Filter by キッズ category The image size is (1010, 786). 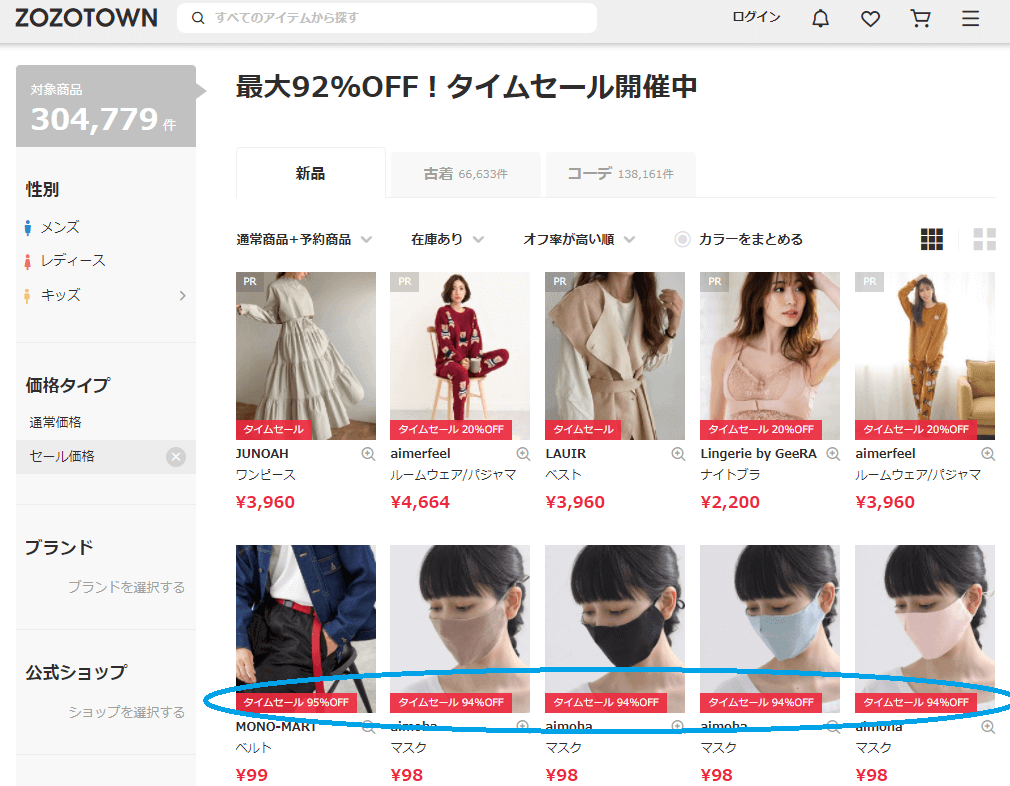pyautogui.click(x=61, y=296)
